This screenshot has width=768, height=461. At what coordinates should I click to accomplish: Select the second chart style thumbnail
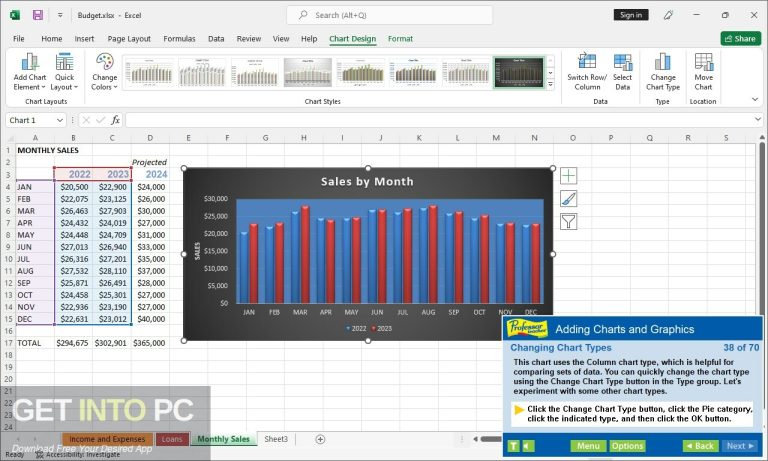pyautogui.click(x=202, y=73)
